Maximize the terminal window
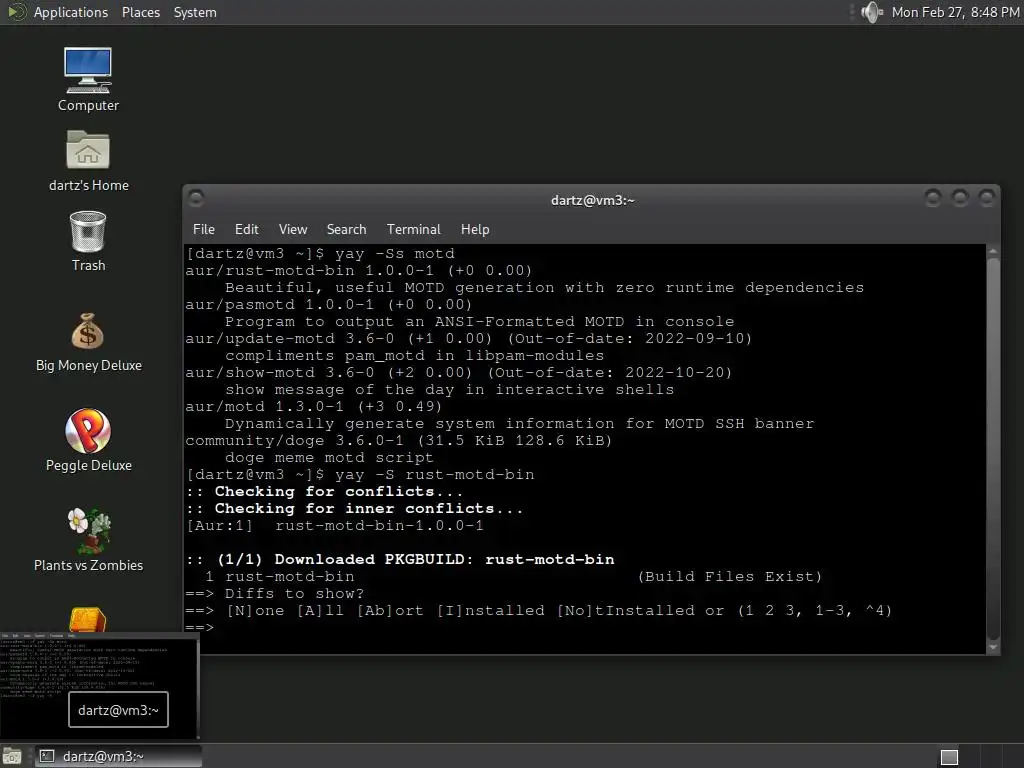Viewport: 1024px width, 768px height. pos(959,197)
